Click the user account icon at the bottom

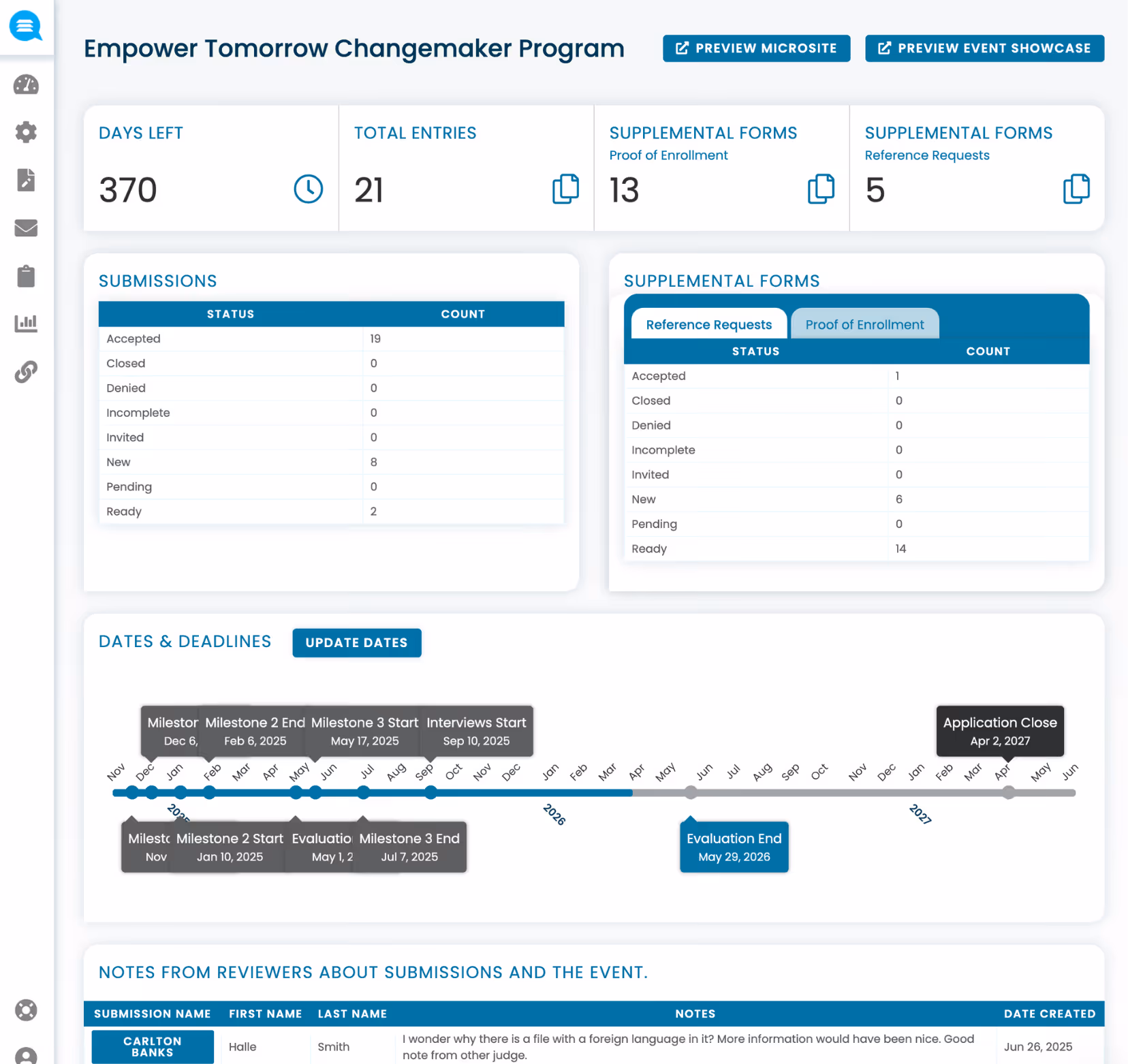click(26, 1054)
